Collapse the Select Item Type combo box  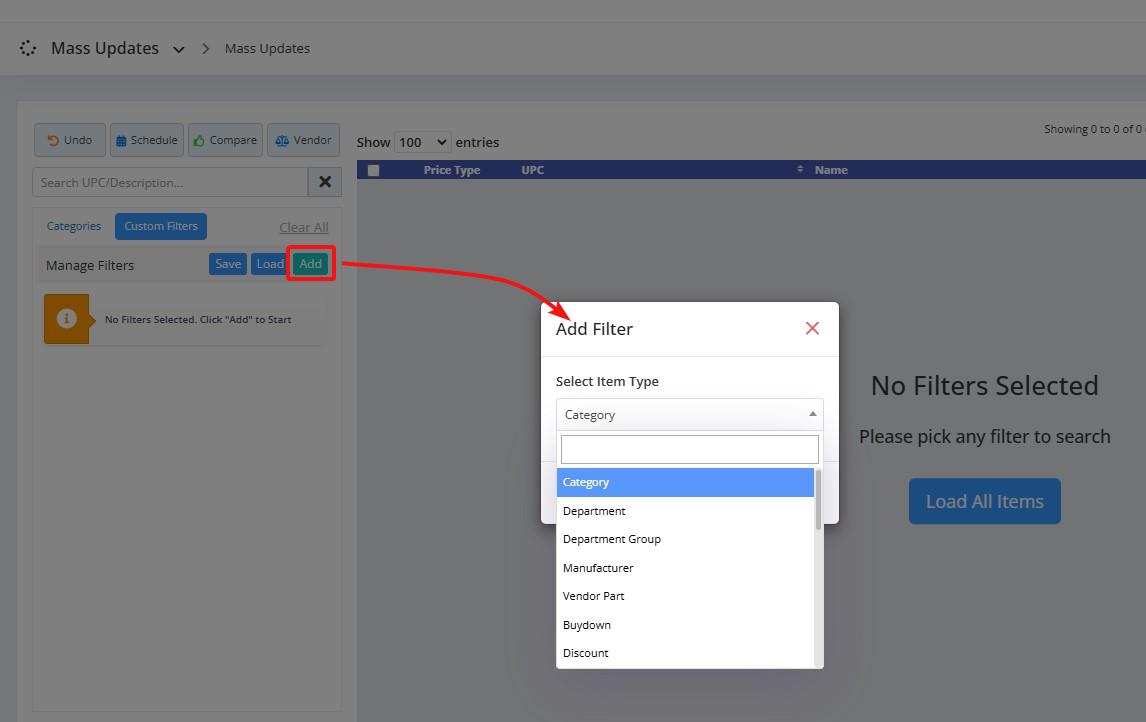(690, 414)
